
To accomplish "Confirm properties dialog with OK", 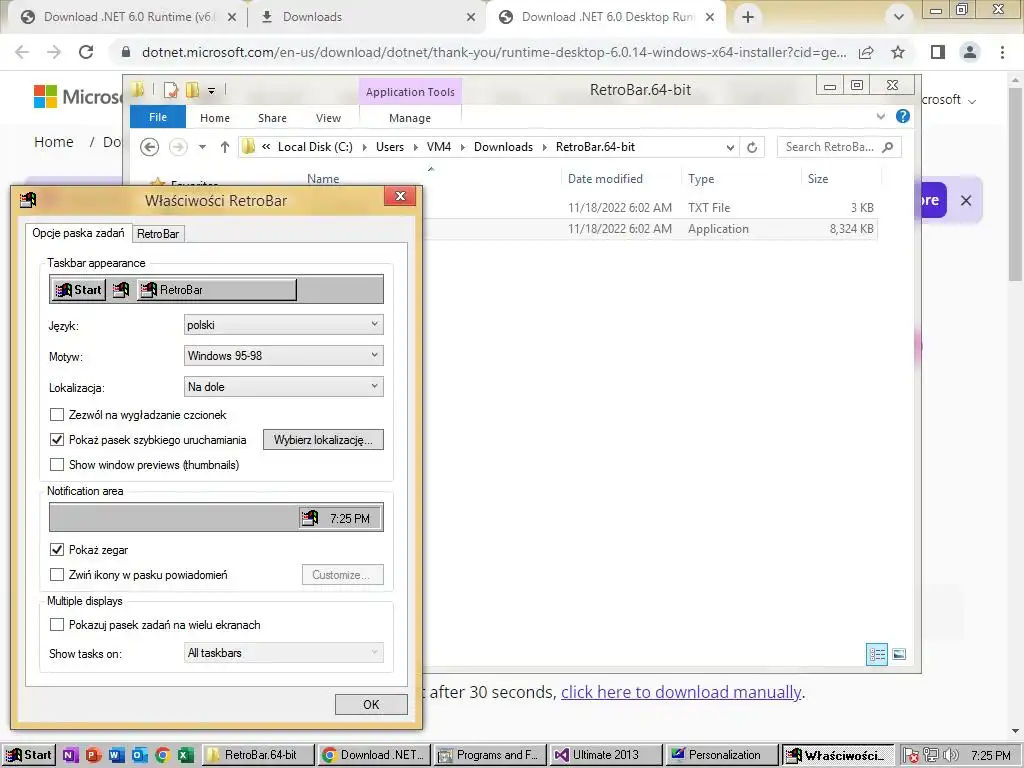I will point(371,705).
